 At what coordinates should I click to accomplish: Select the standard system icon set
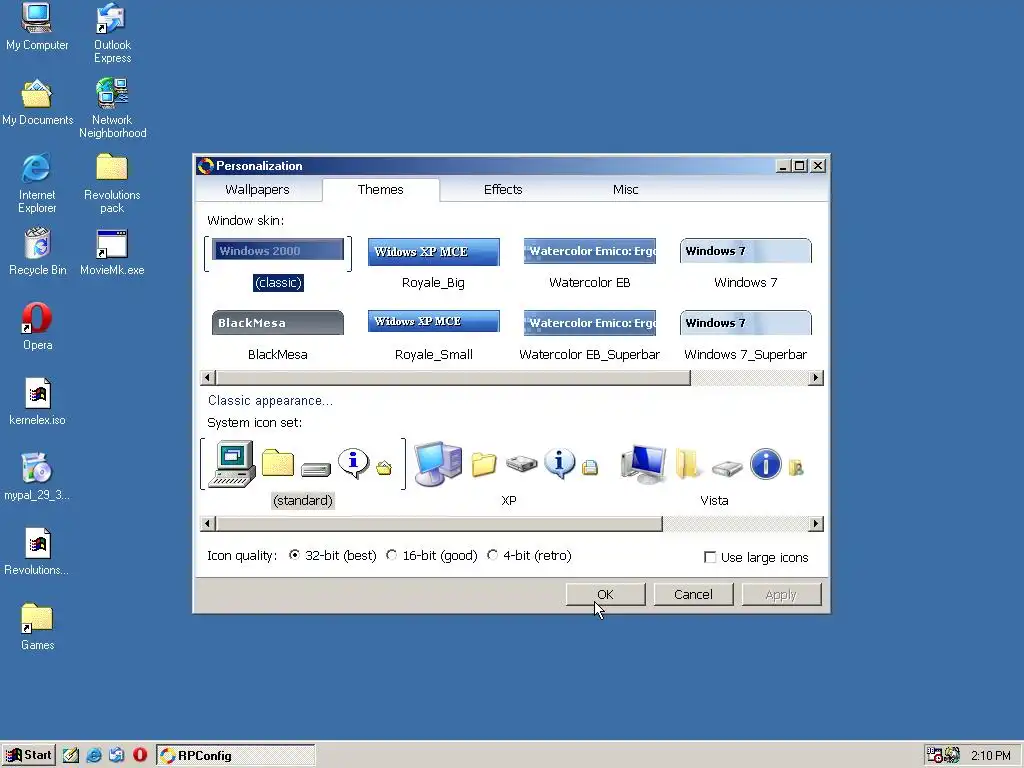tap(303, 475)
